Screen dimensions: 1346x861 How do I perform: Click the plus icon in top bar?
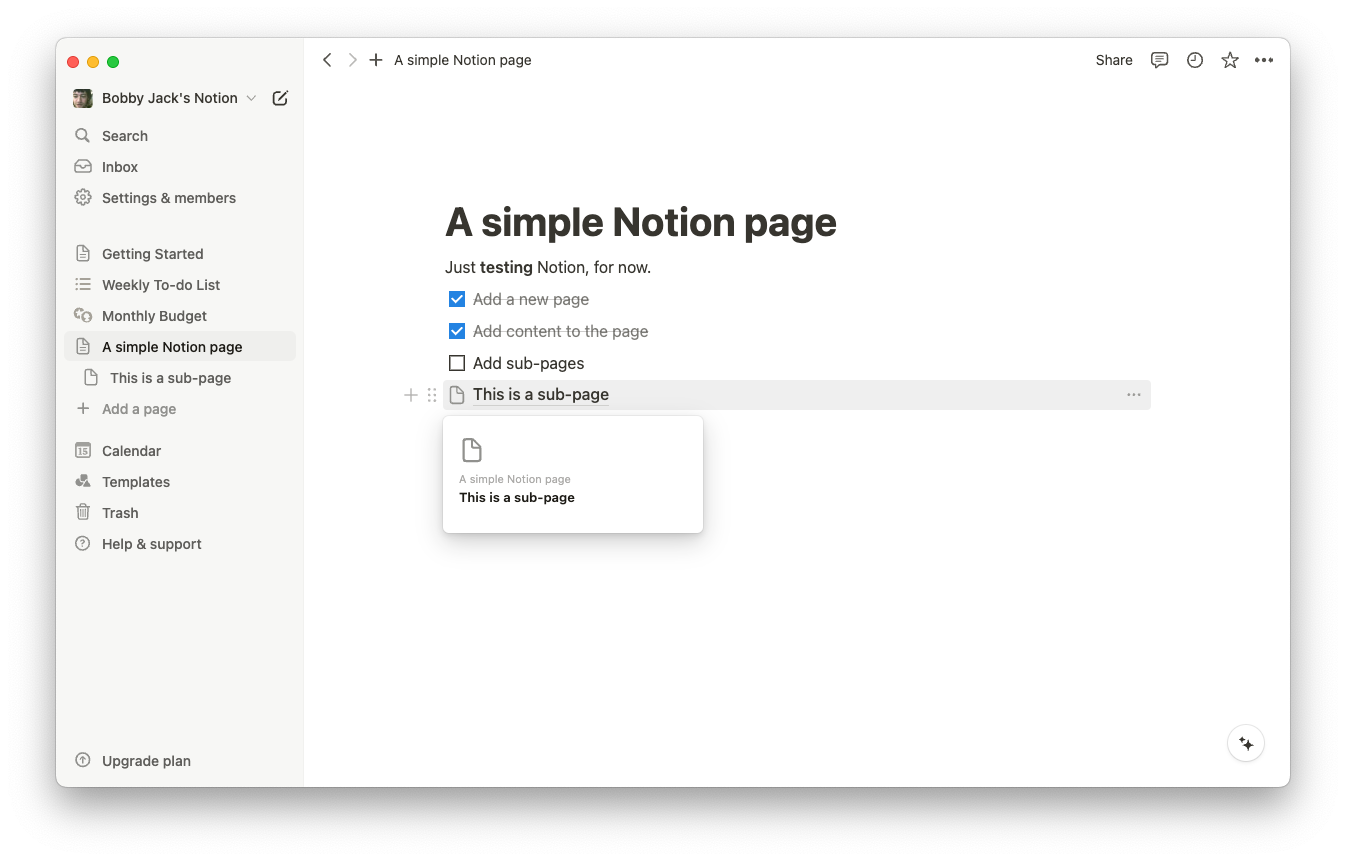[376, 60]
